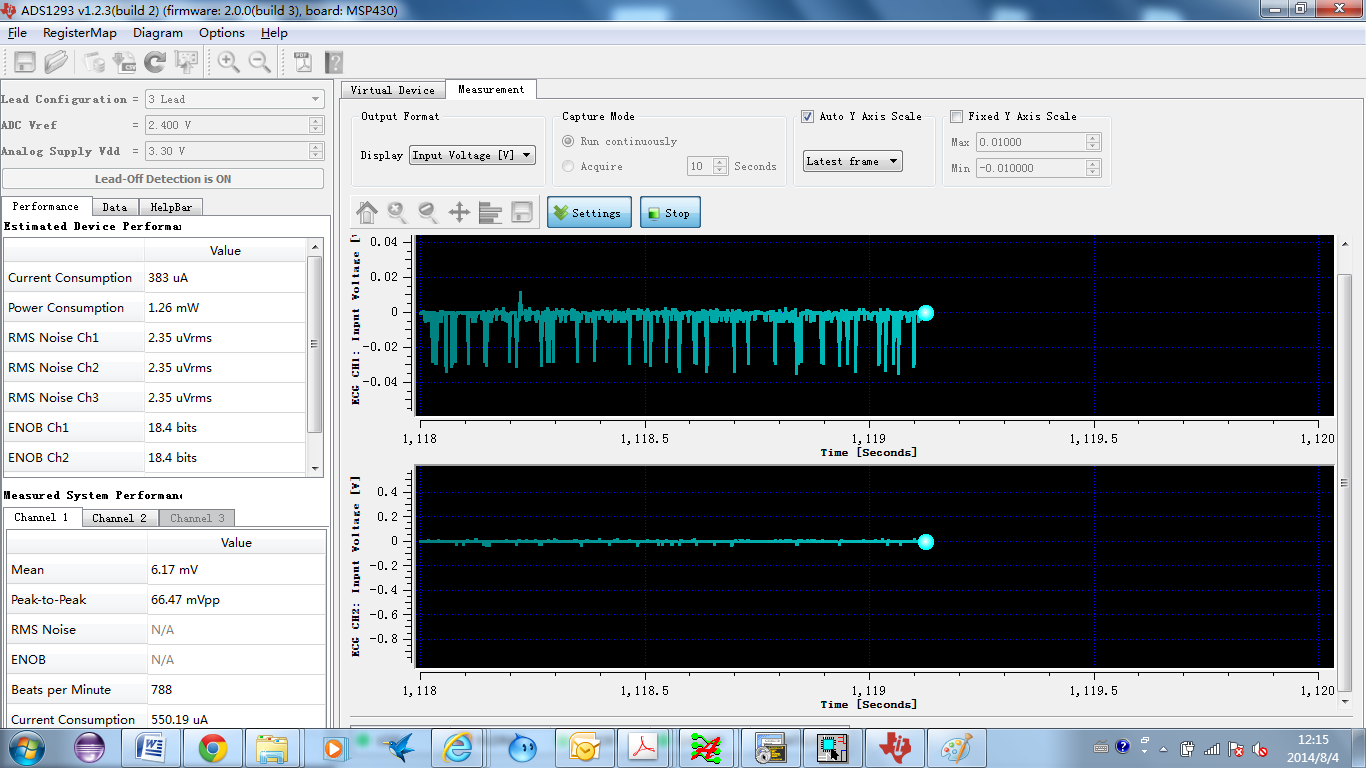
Task: Click the Min Y axis value spinner
Action: tap(1093, 168)
